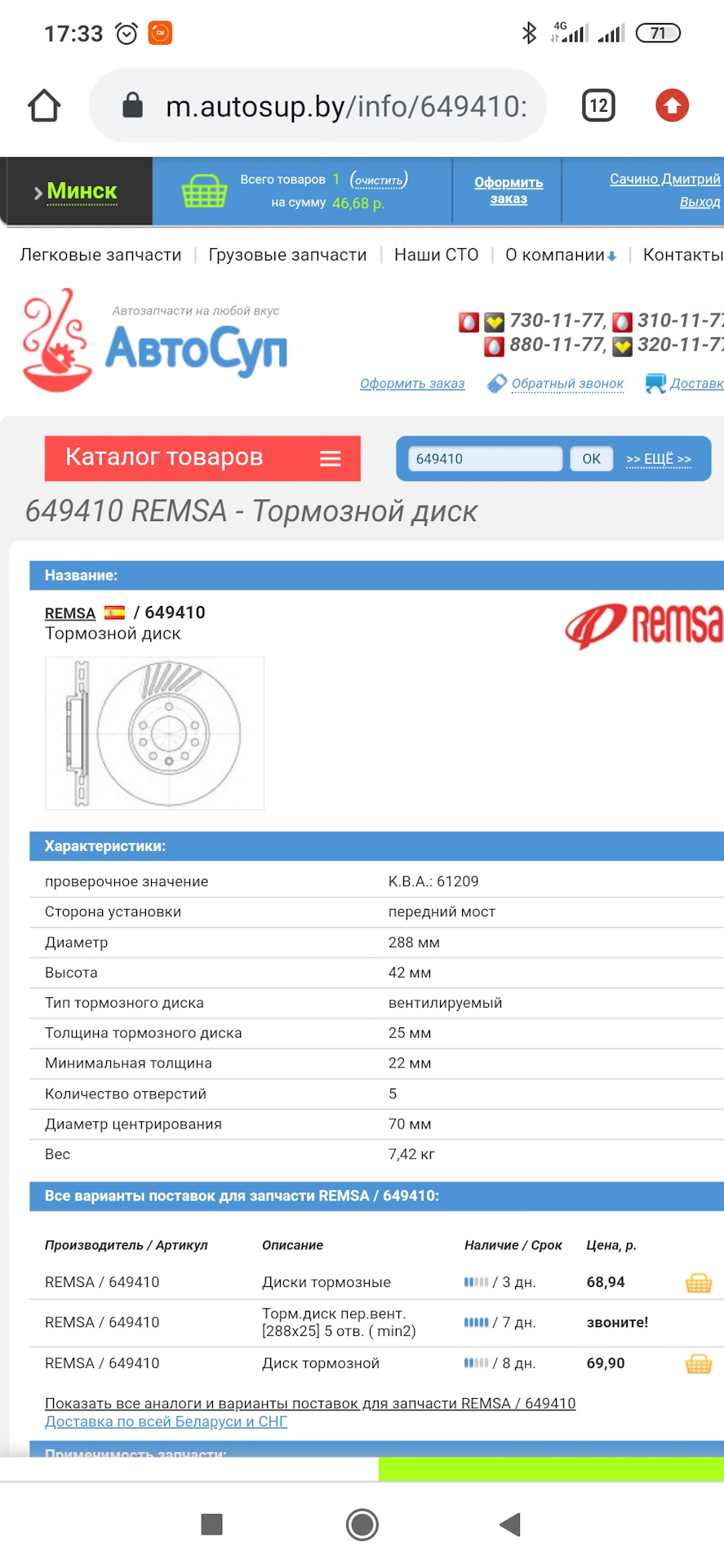This screenshot has width=724, height=1568.
Task: Open the browser tab switcher showing 12
Action: [598, 105]
